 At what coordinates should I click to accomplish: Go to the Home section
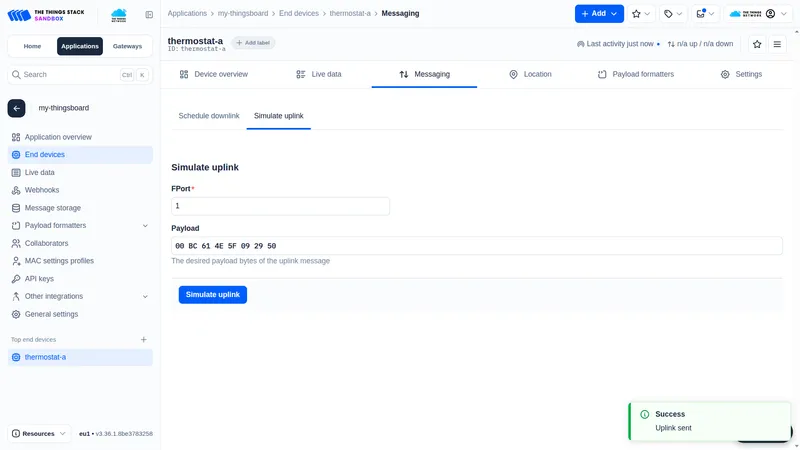tap(32, 46)
